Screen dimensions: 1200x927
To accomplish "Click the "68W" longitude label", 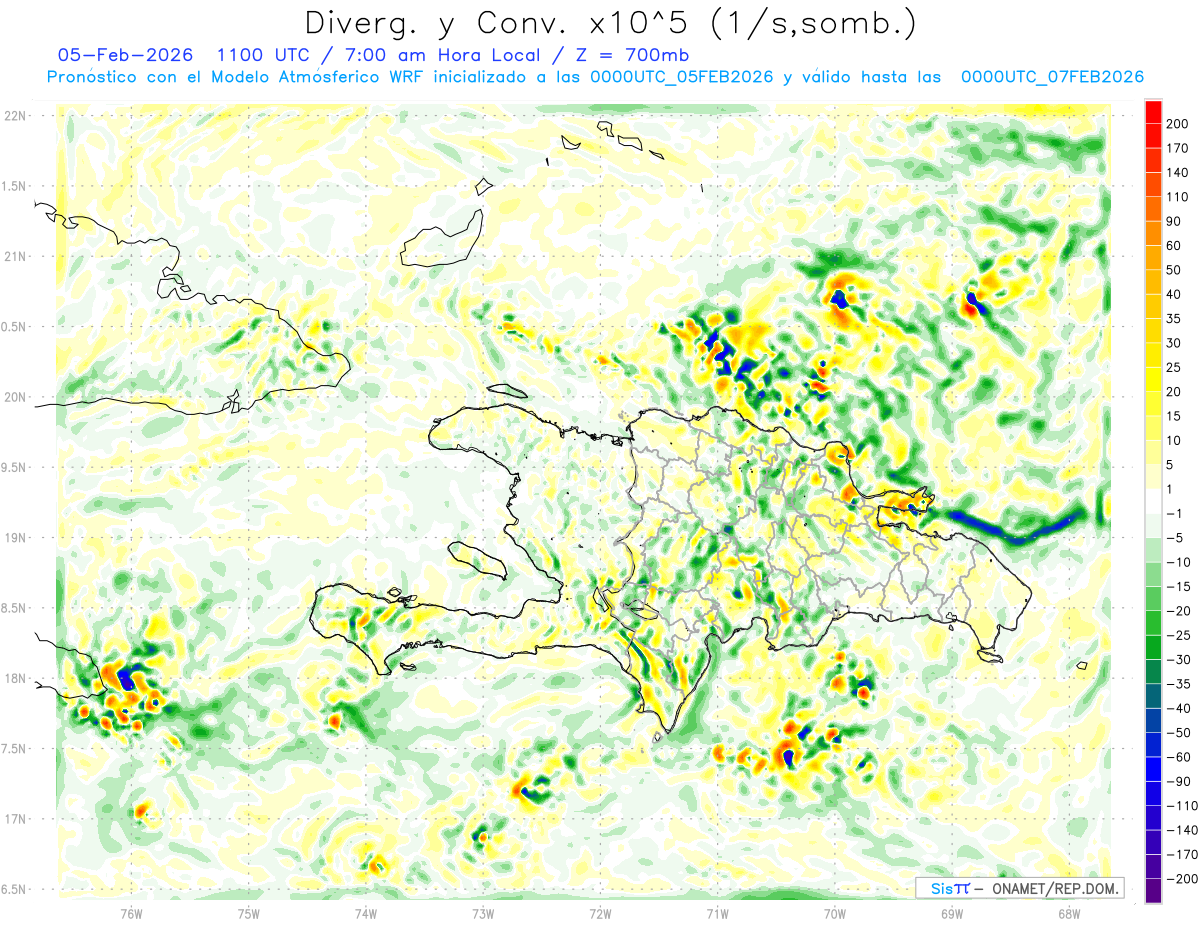I will 1068,913.
